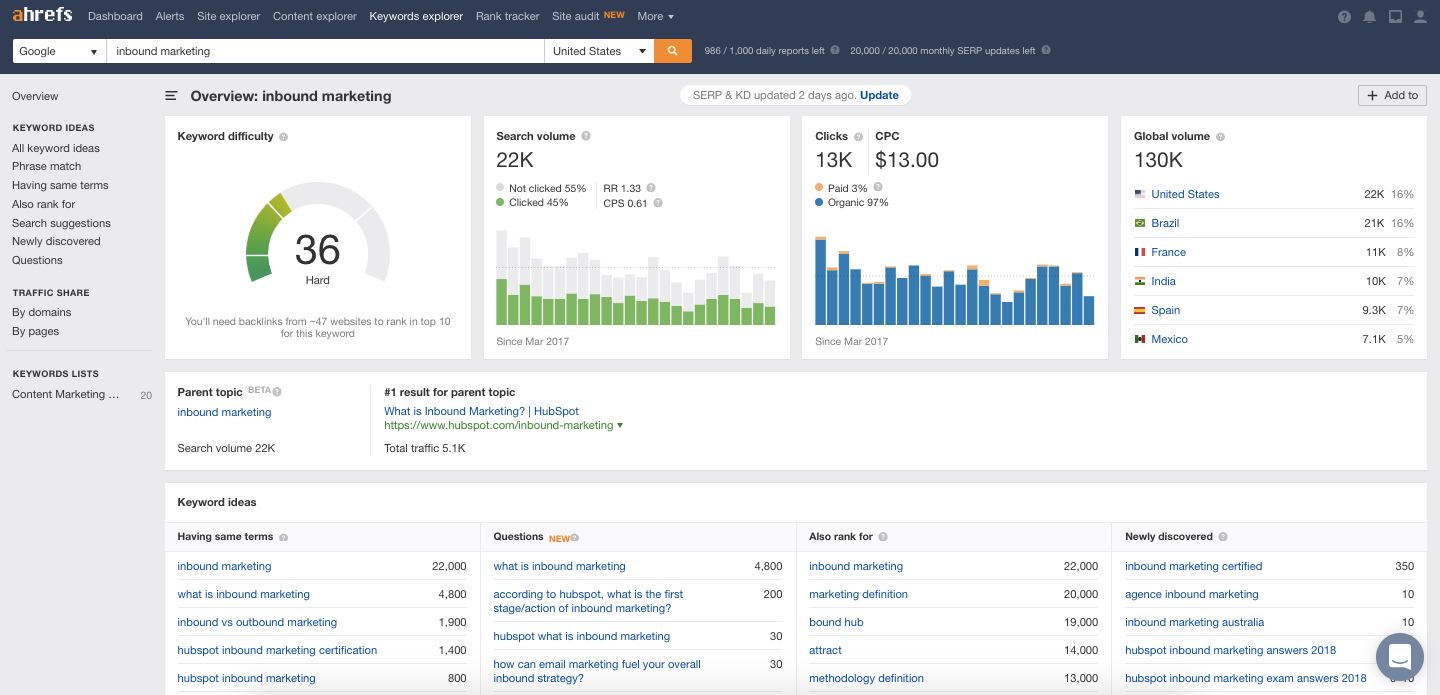
Task: Open the Dashboard tab
Action: tap(115, 16)
